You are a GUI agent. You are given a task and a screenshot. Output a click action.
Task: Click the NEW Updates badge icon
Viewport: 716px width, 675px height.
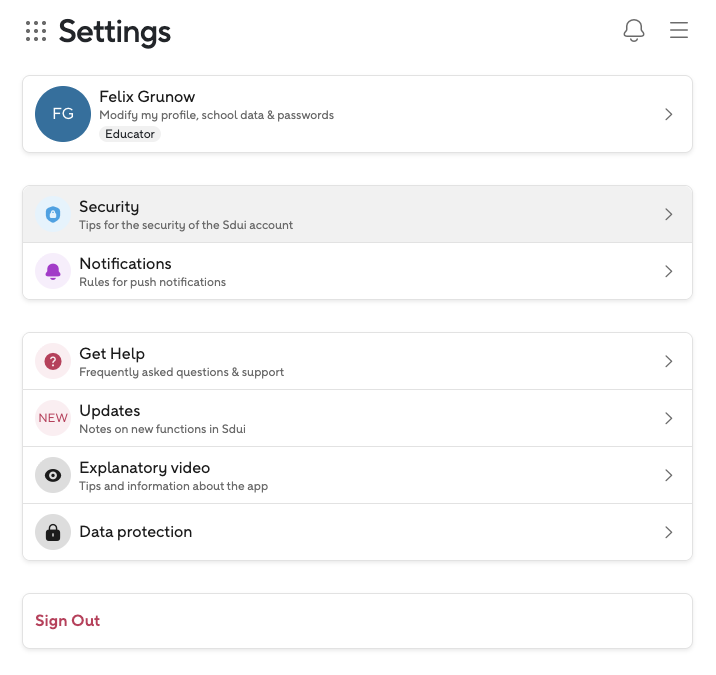pyautogui.click(x=53, y=418)
